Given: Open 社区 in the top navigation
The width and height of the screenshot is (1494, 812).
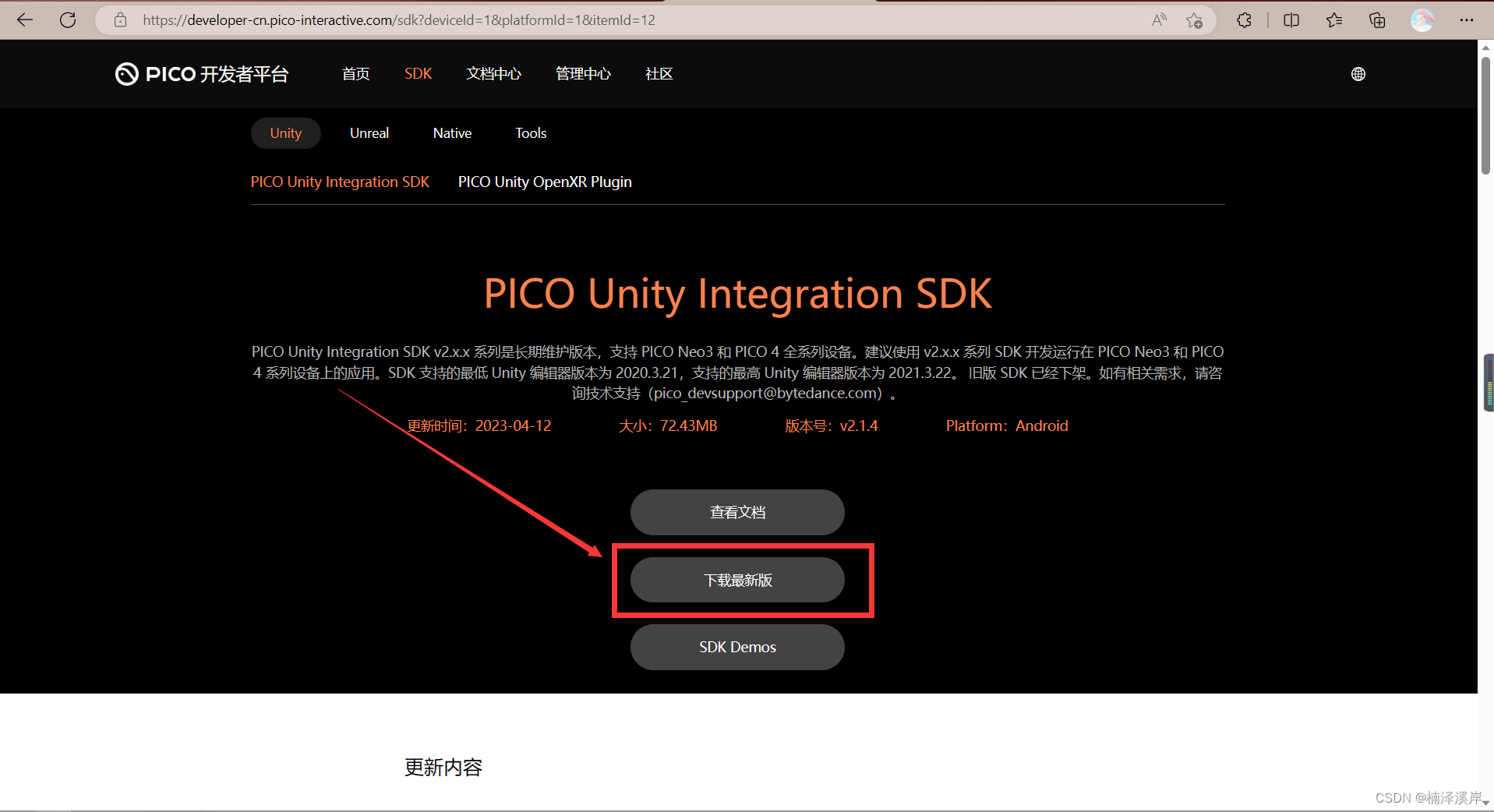Looking at the screenshot, I should (x=659, y=74).
